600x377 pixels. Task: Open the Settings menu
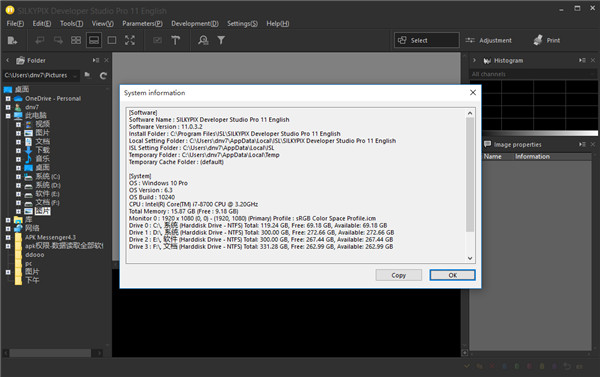[x=242, y=23]
